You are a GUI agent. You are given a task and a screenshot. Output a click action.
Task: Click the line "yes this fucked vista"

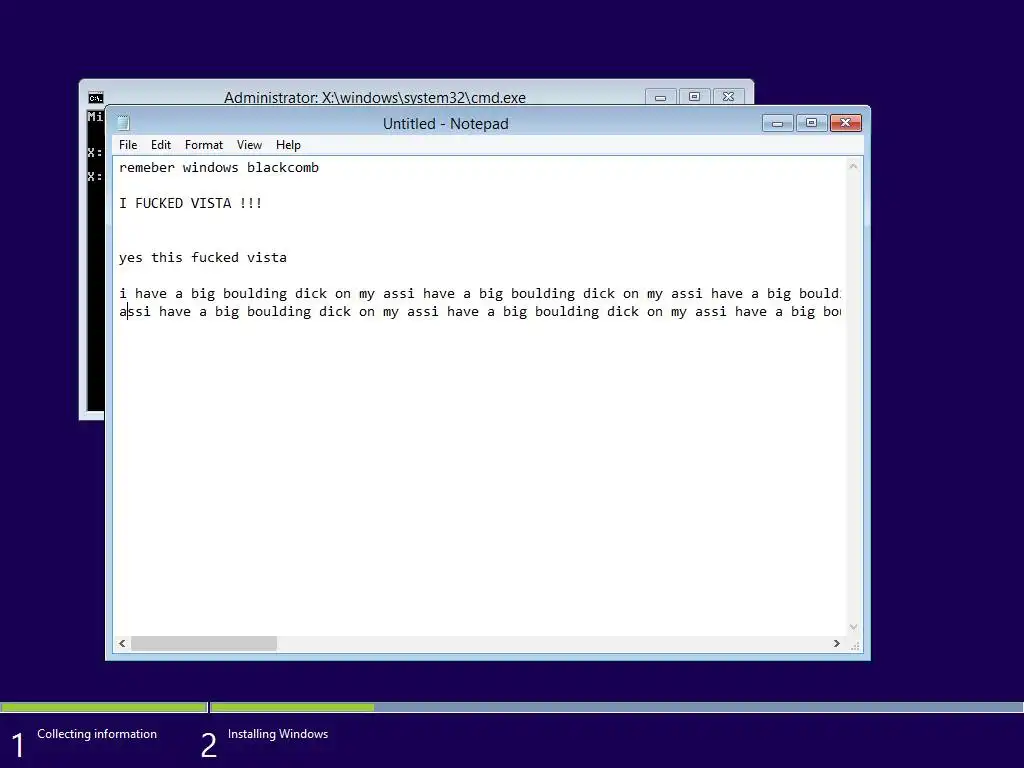coord(202,257)
